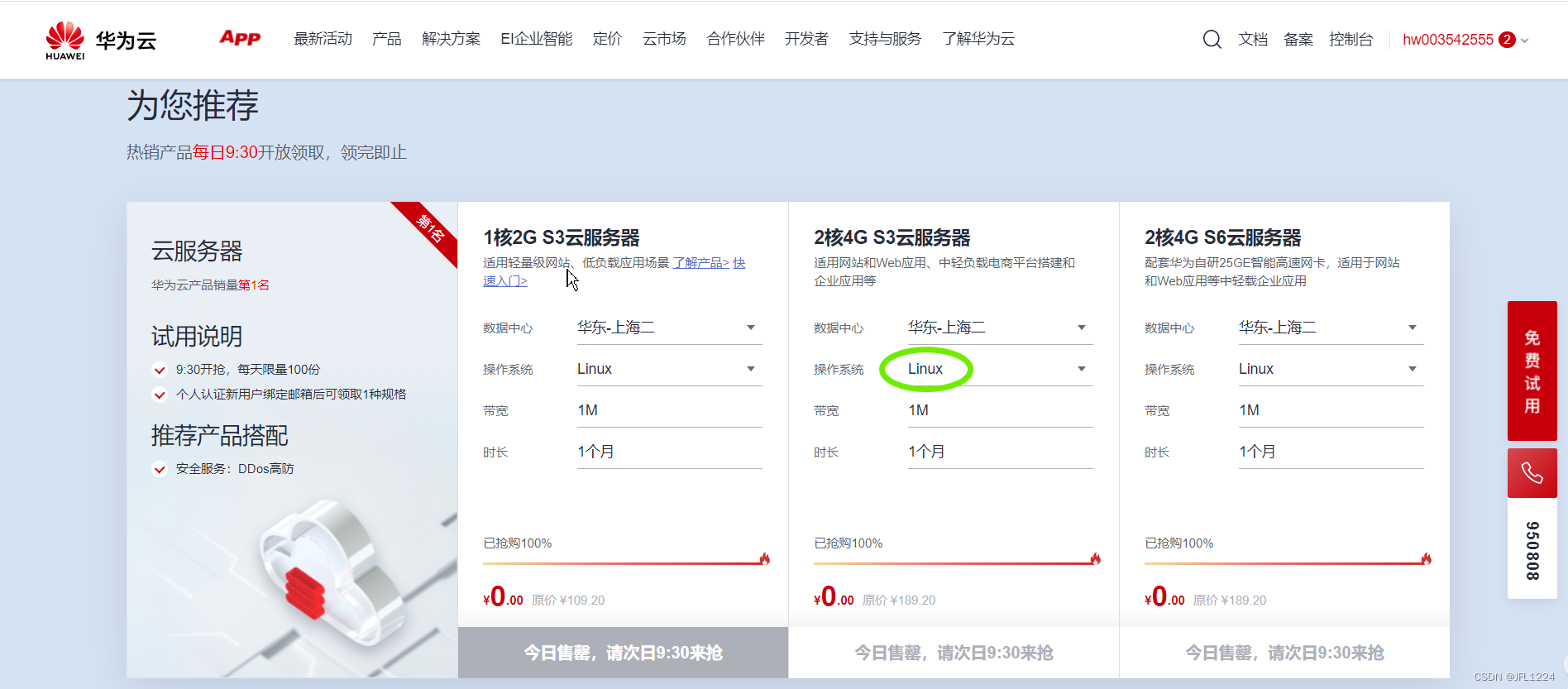Click the 950808 hotline number panel
The height and width of the screenshot is (689, 1568).
(1532, 550)
